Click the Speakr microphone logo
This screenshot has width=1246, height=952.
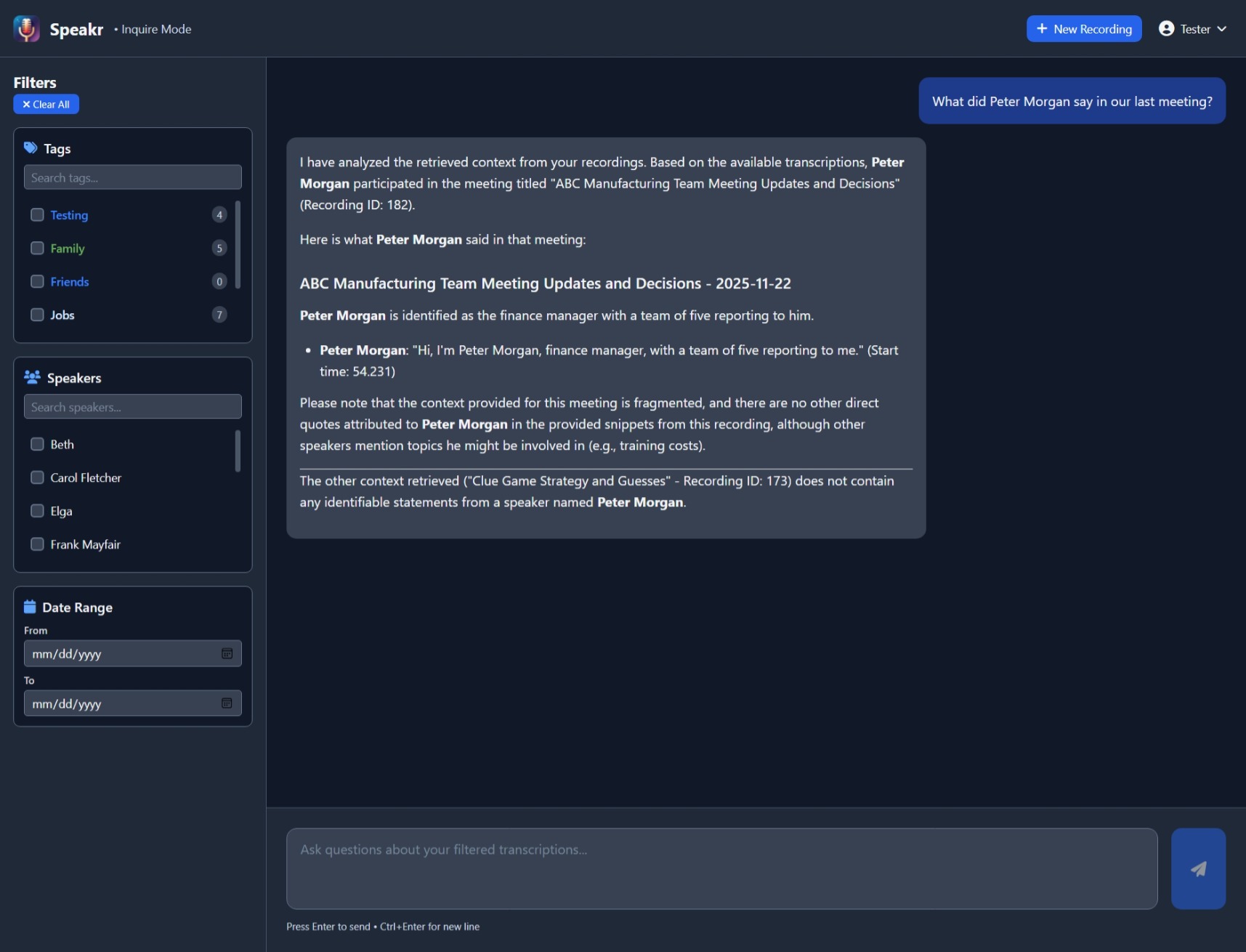[27, 28]
